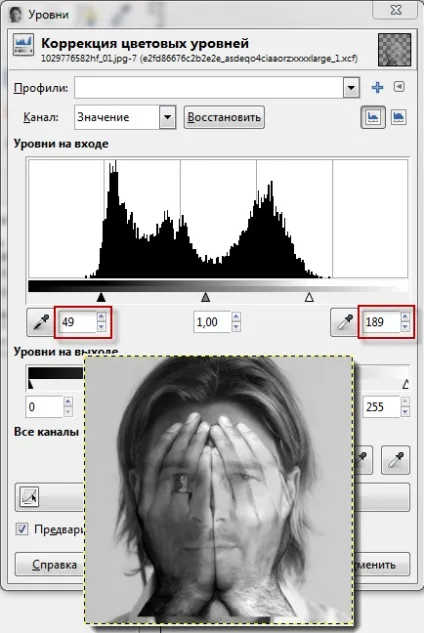Screen dimensions: 424x633
Task: Increase the black input level with up arrow
Action: pyautogui.click(x=102, y=317)
